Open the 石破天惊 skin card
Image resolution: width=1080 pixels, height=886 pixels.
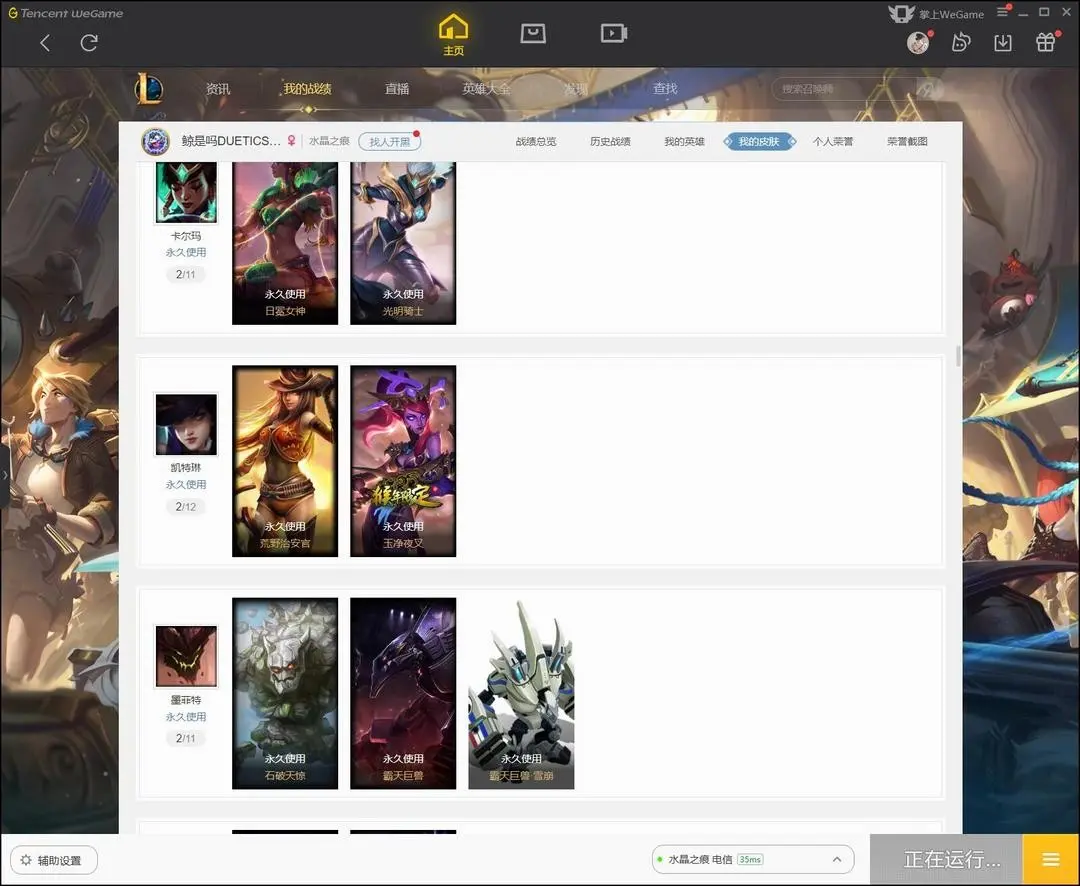[285, 693]
